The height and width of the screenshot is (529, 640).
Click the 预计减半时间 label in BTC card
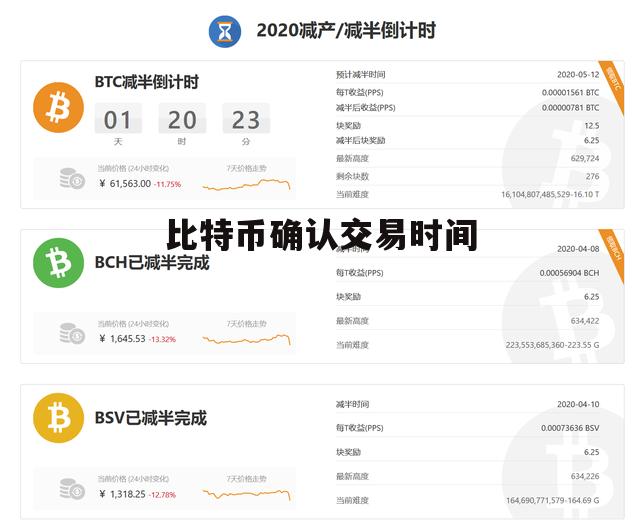click(x=360, y=75)
